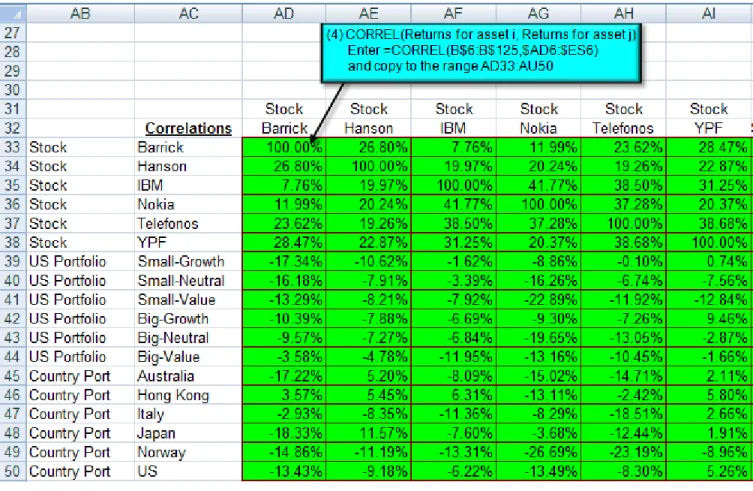Click the Australia row label
This screenshot has width=753, height=491.
click(x=188, y=376)
